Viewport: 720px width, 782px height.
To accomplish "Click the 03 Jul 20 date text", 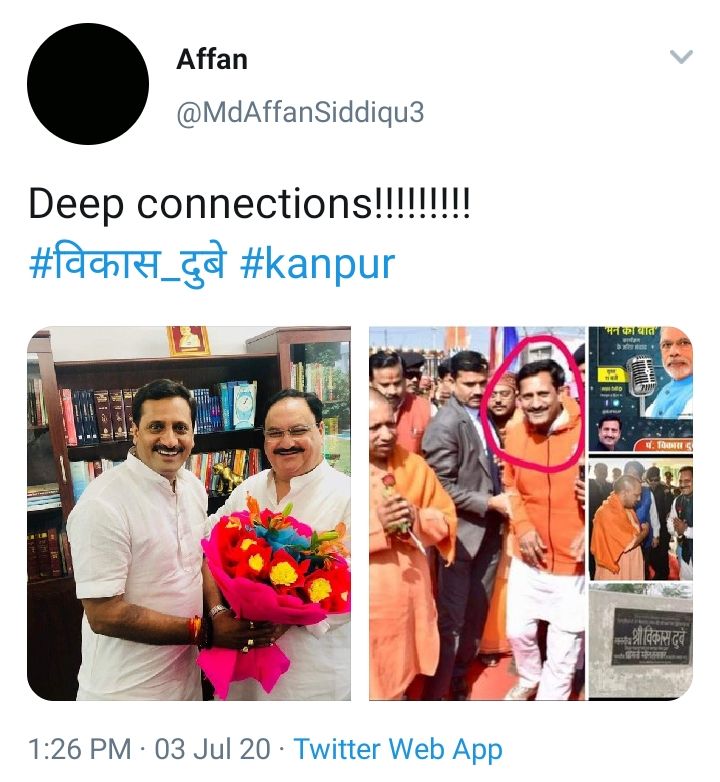I will 212,750.
